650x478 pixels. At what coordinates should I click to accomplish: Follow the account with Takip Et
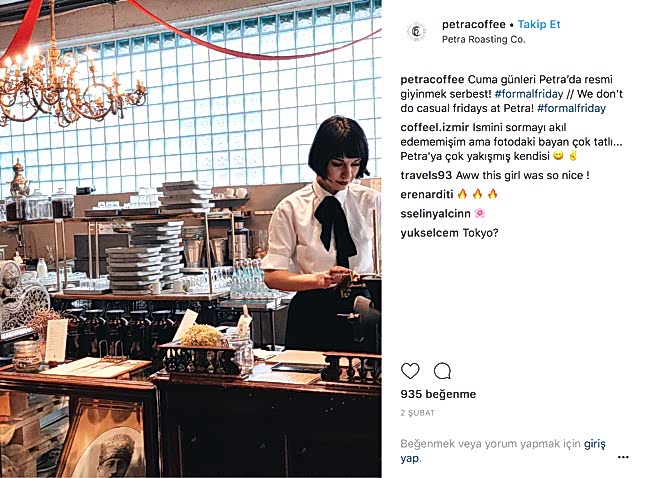539,24
